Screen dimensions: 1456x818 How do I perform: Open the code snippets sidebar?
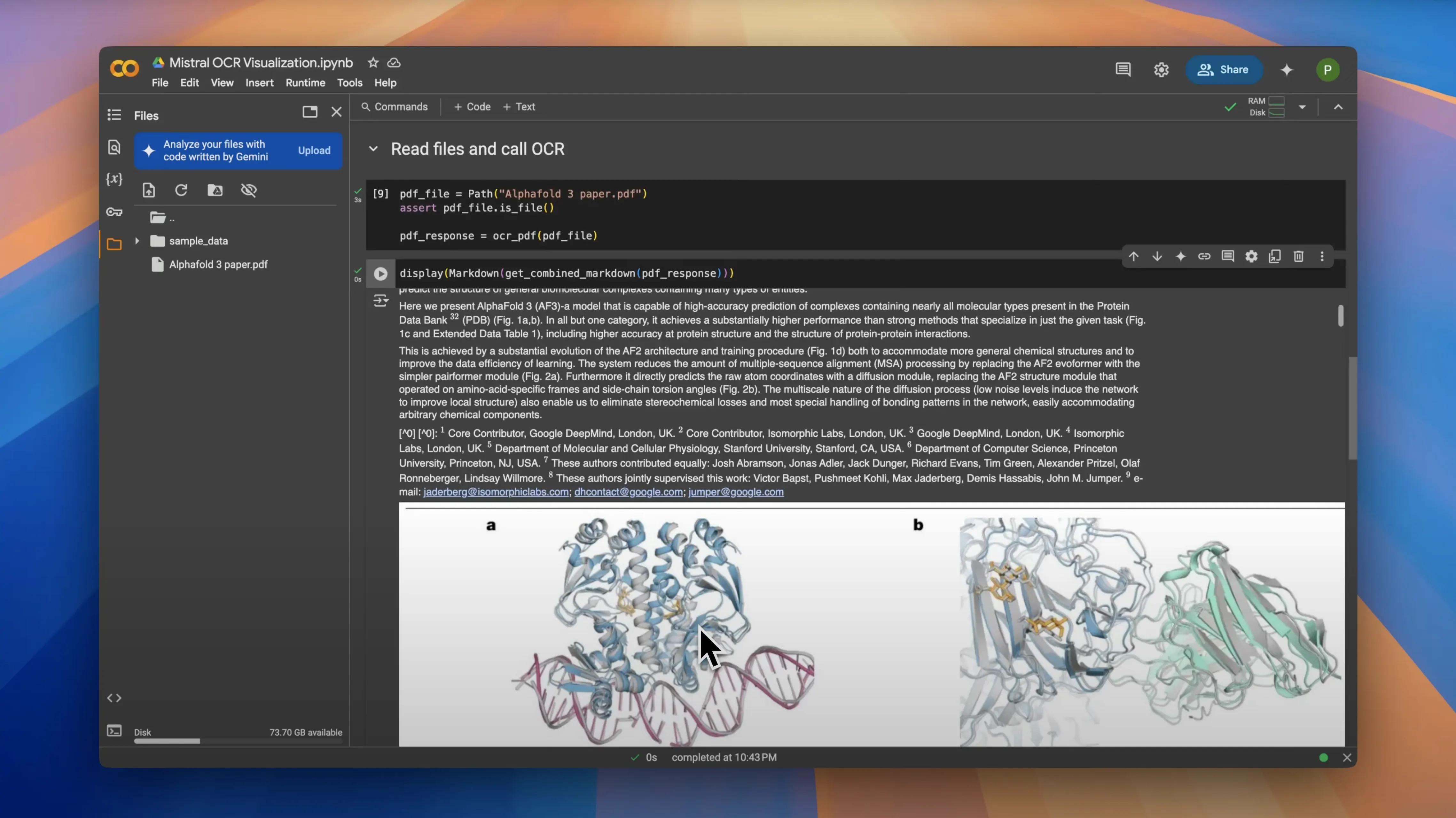pos(114,698)
